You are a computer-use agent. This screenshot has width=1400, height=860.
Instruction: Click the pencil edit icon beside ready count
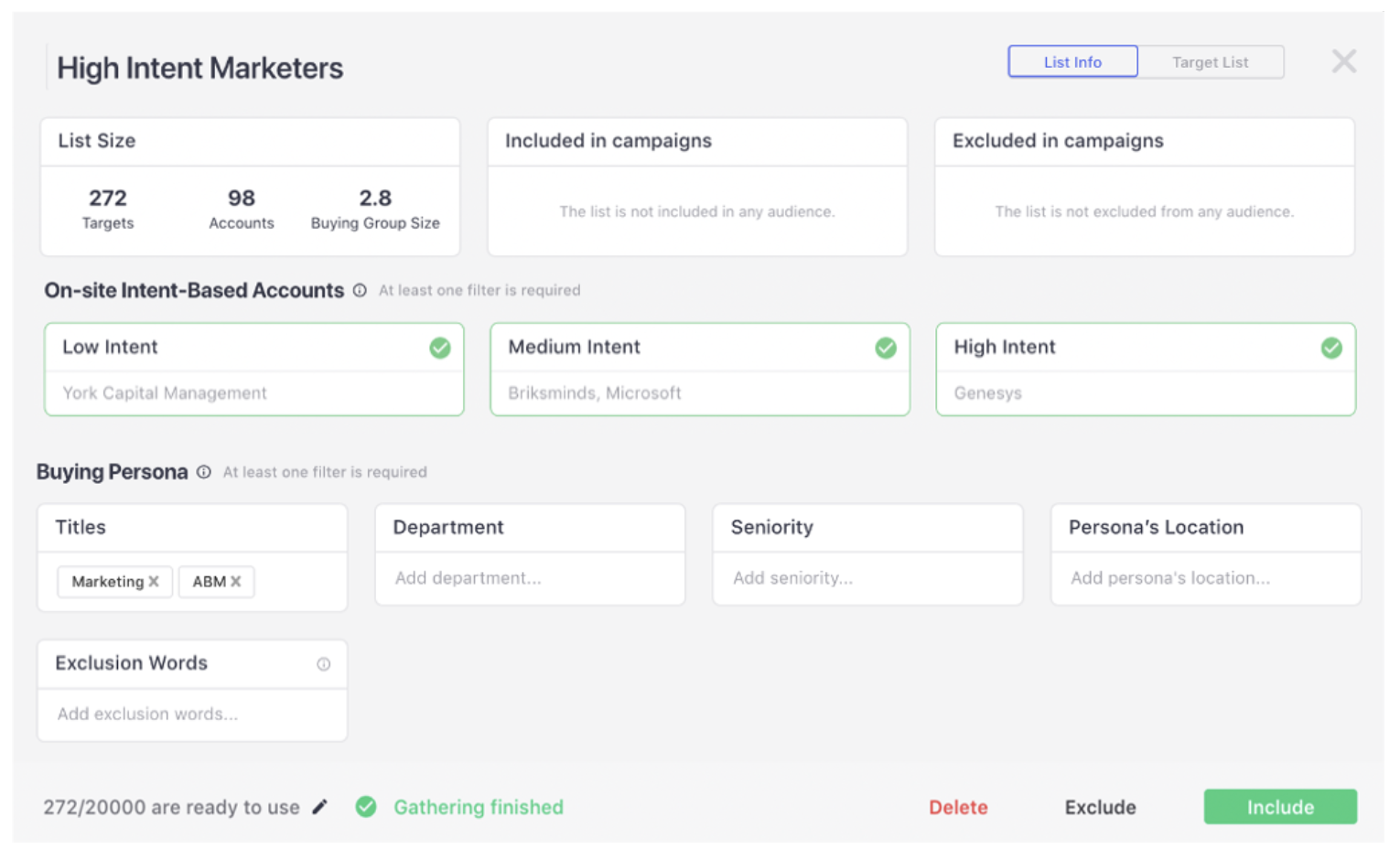pyautogui.click(x=319, y=807)
